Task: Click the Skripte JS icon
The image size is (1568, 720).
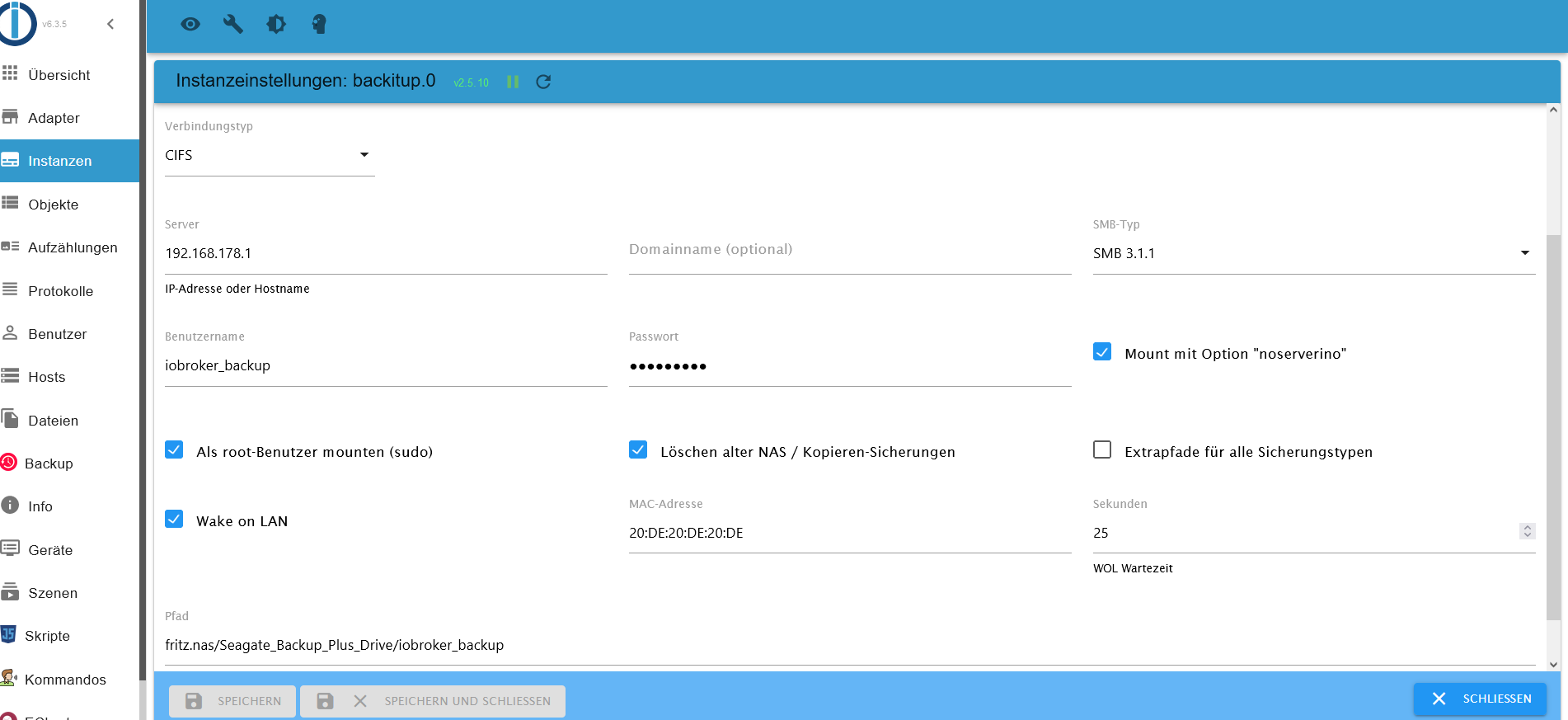Action: [8, 635]
